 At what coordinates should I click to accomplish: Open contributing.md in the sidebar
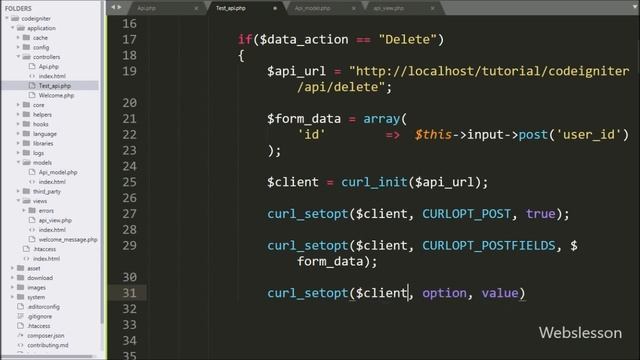pyautogui.click(x=48, y=345)
